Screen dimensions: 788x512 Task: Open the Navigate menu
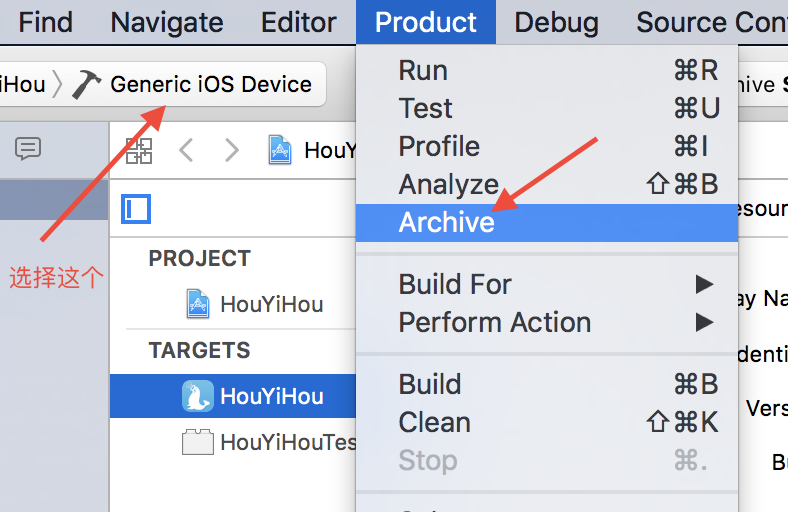pyautogui.click(x=167, y=22)
